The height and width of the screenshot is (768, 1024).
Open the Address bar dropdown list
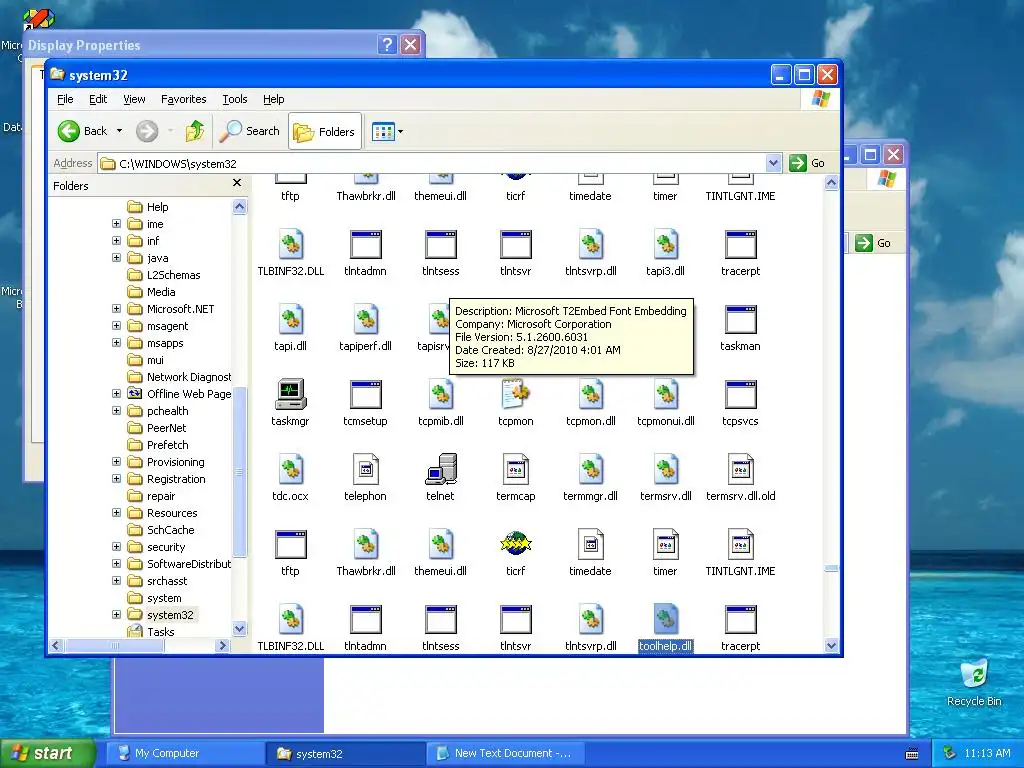tap(773, 163)
